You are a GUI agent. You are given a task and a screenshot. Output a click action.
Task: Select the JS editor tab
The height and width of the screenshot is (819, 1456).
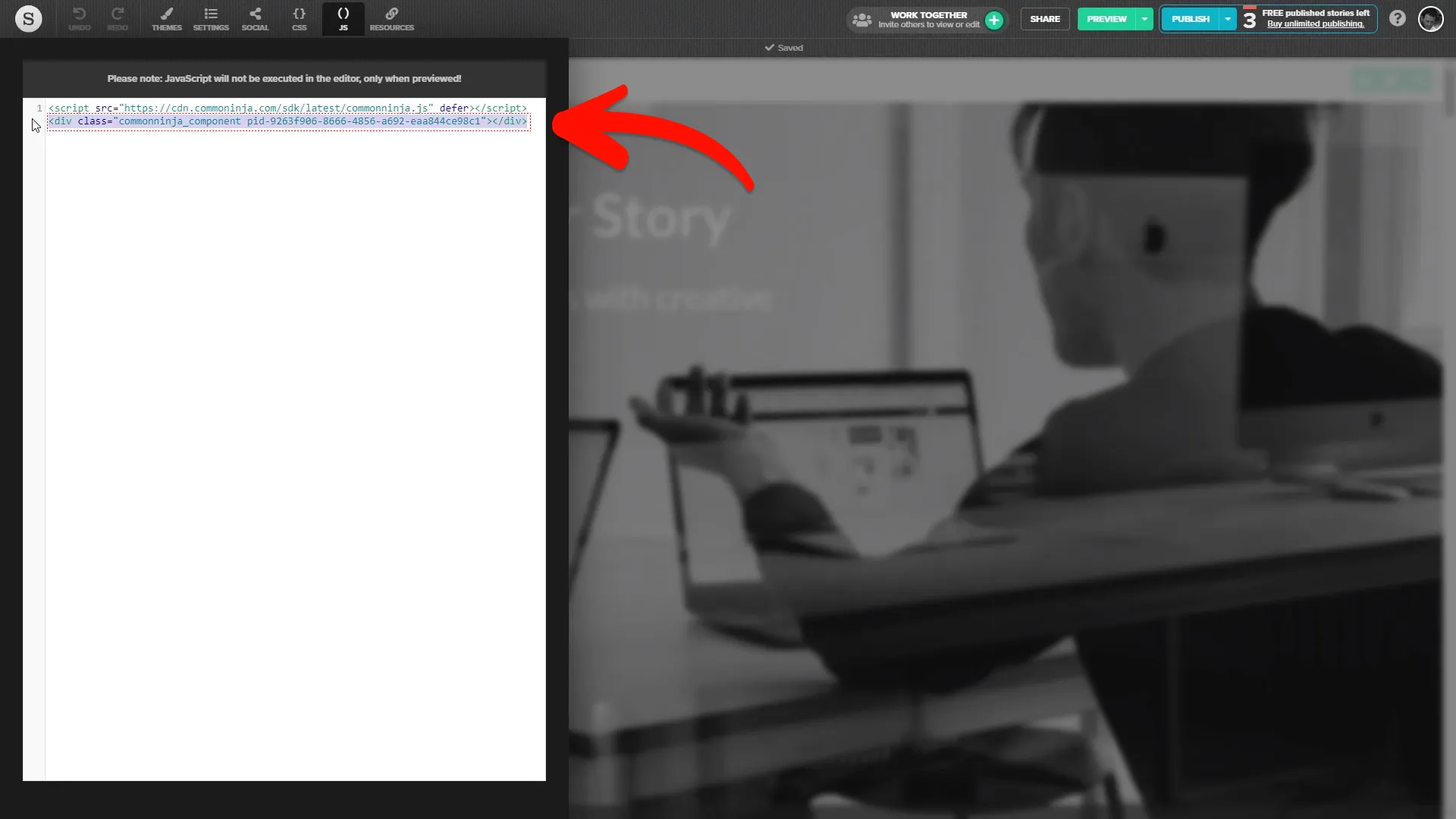pos(344,19)
